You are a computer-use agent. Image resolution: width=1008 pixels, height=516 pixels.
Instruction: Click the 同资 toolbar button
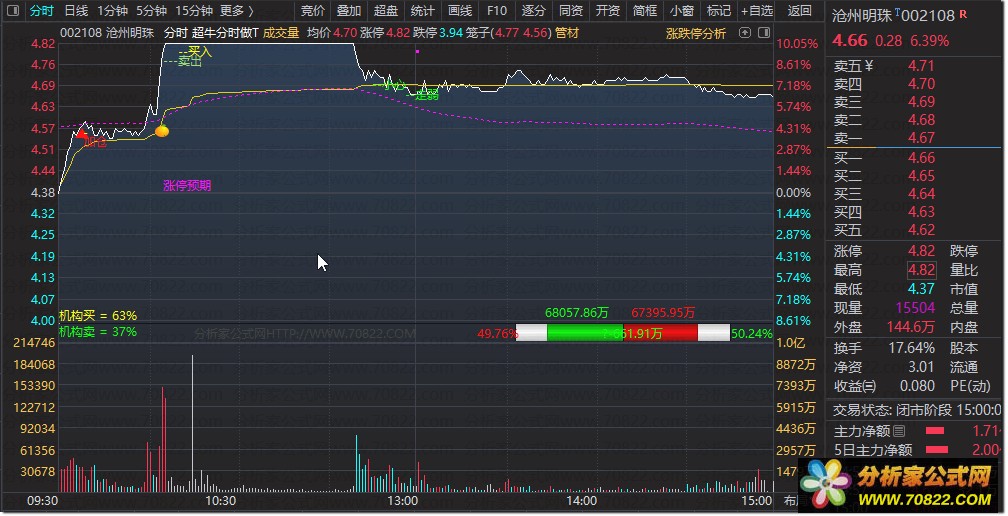pos(571,11)
